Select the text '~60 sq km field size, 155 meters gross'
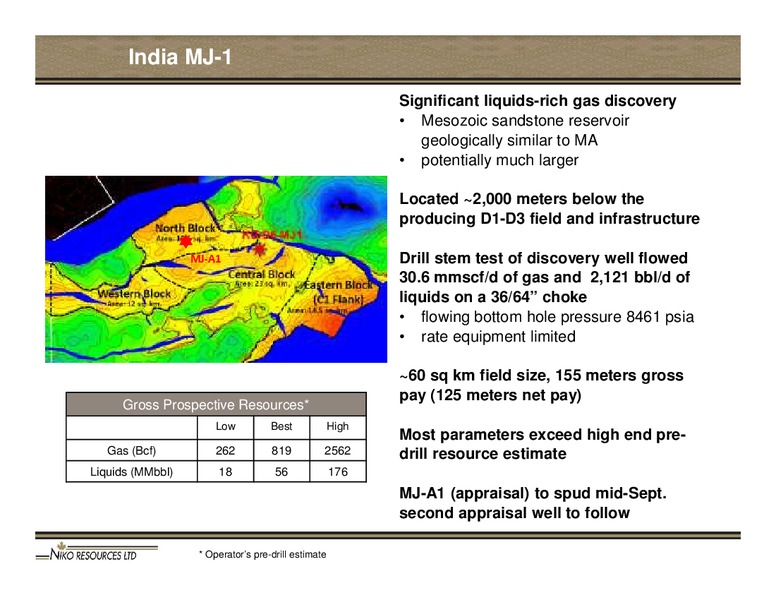This screenshot has height=600, width=776. click(x=541, y=376)
